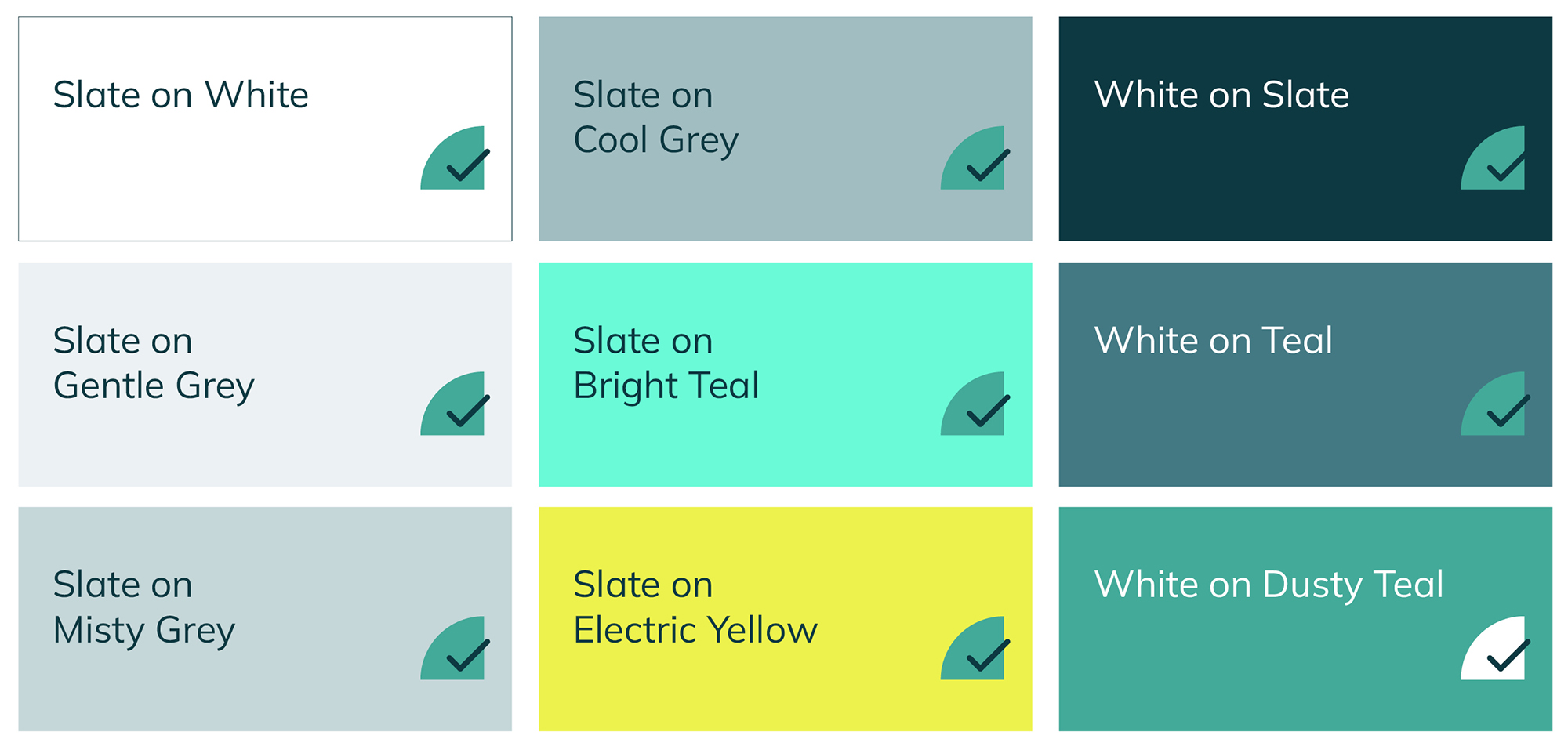Click the checkmark icon on White on Teal
Screen dimensions: 1568x746
pyautogui.click(x=1507, y=411)
